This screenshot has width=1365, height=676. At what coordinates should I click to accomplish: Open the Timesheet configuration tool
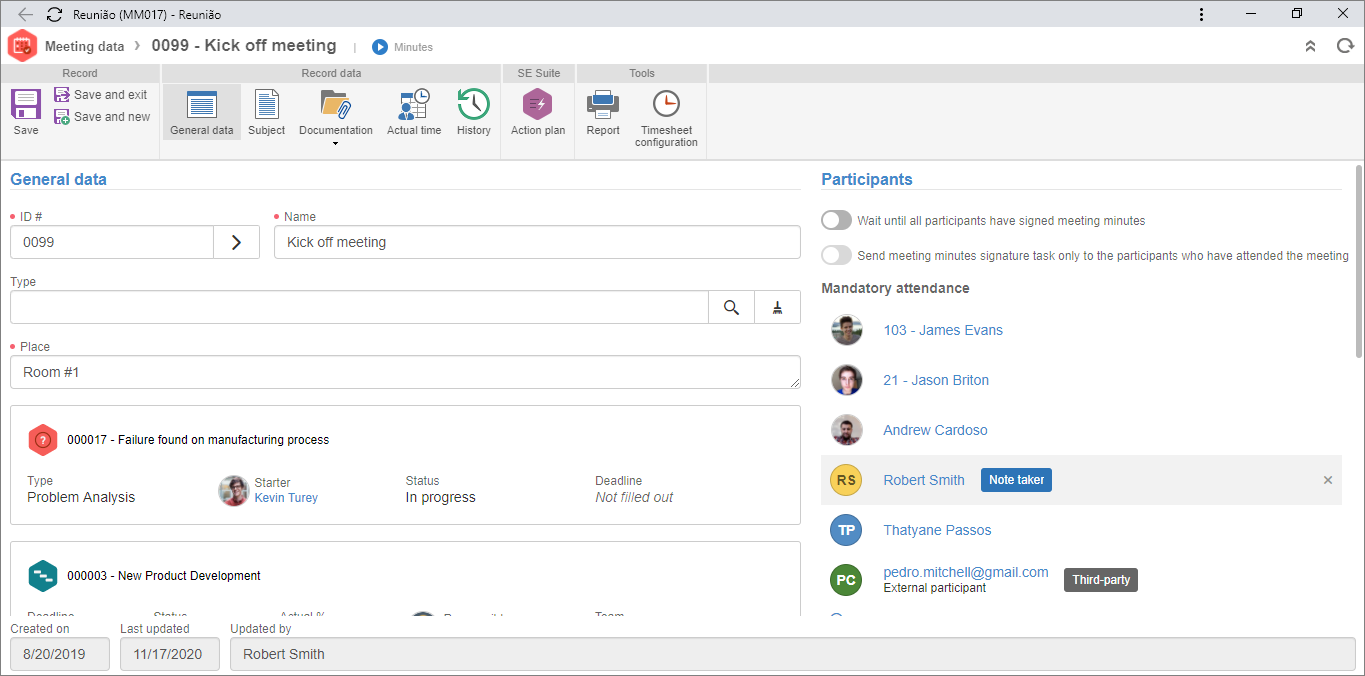(x=666, y=118)
